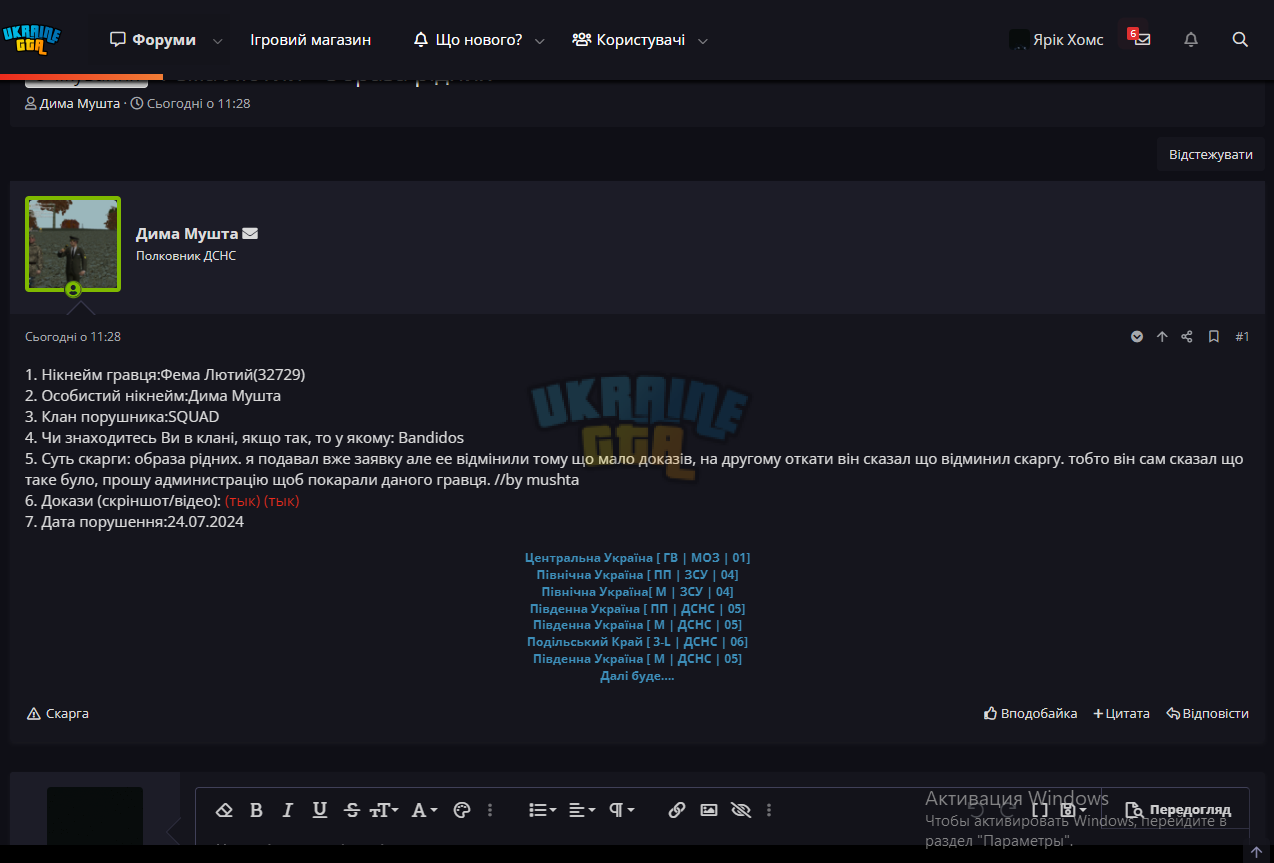Like the post with Вподобайка
The width and height of the screenshot is (1274, 863).
tap(1031, 713)
